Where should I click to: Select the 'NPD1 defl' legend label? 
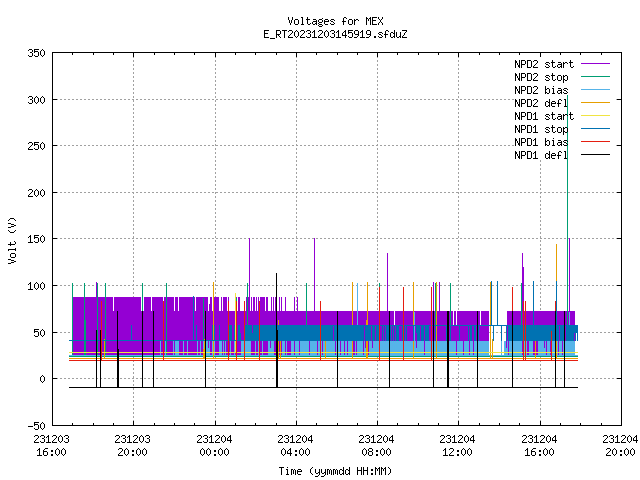point(541,155)
